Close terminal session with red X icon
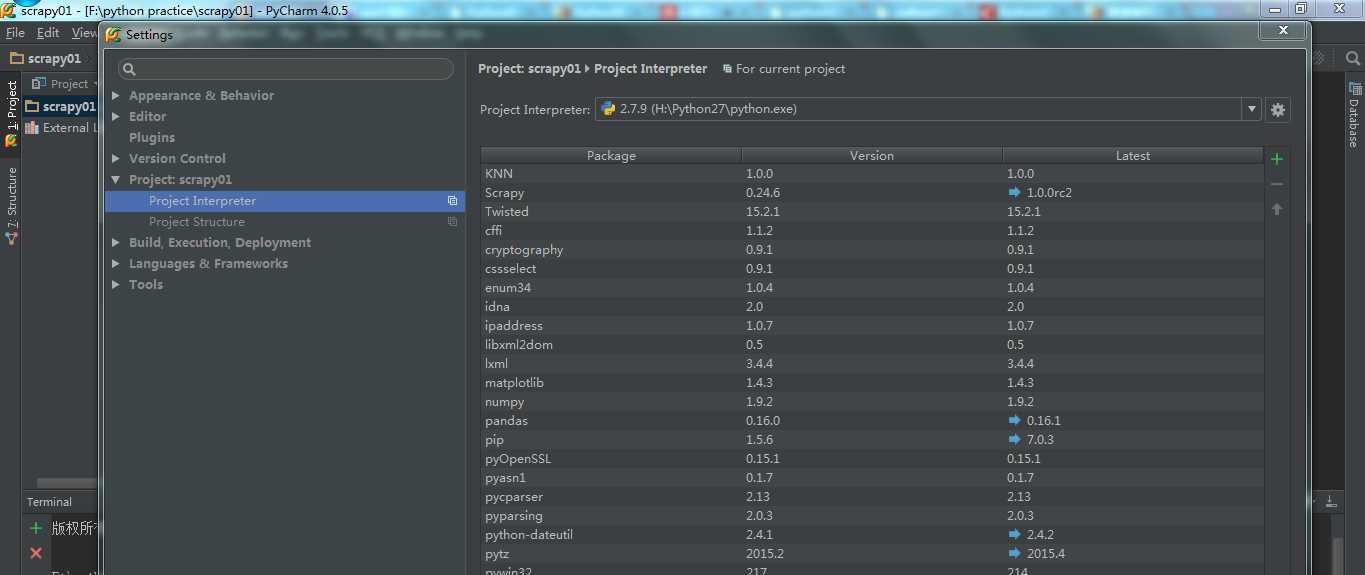1365x575 pixels. click(x=36, y=552)
